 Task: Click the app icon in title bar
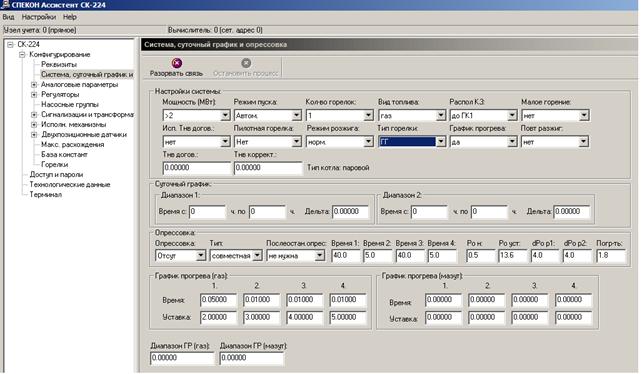5,5
